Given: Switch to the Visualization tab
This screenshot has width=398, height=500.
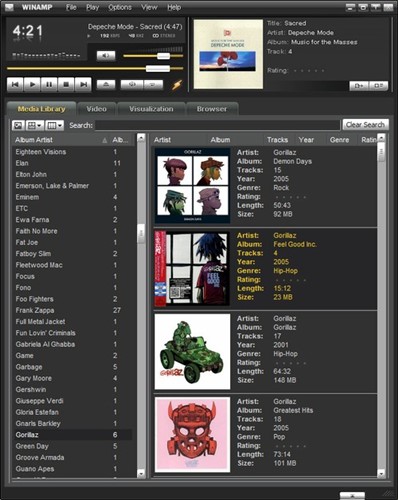Looking at the screenshot, I should (151, 109).
